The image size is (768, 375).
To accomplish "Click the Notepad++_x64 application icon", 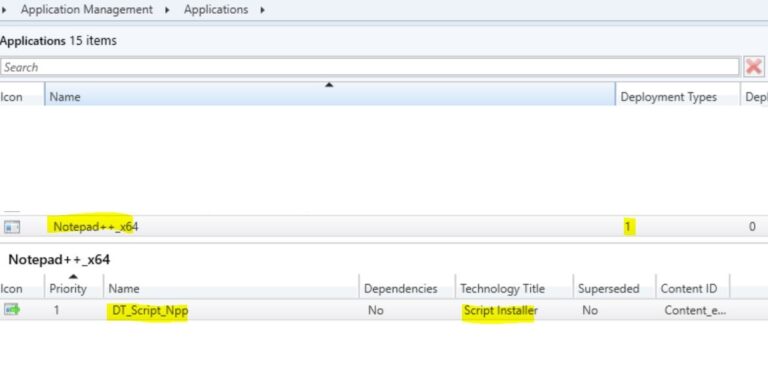I will (12, 227).
